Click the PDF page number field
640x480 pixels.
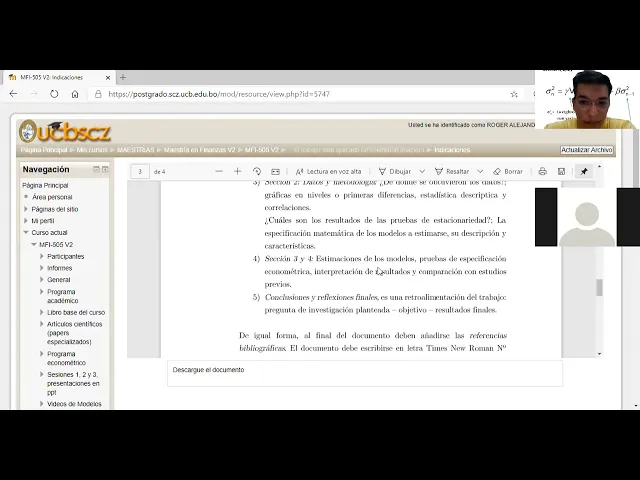(x=140, y=171)
